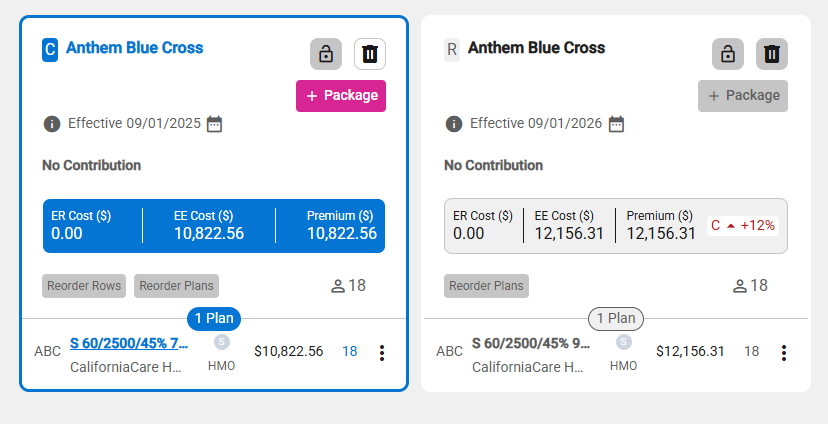Click Reorder Plans on the renewal card

coord(486,286)
